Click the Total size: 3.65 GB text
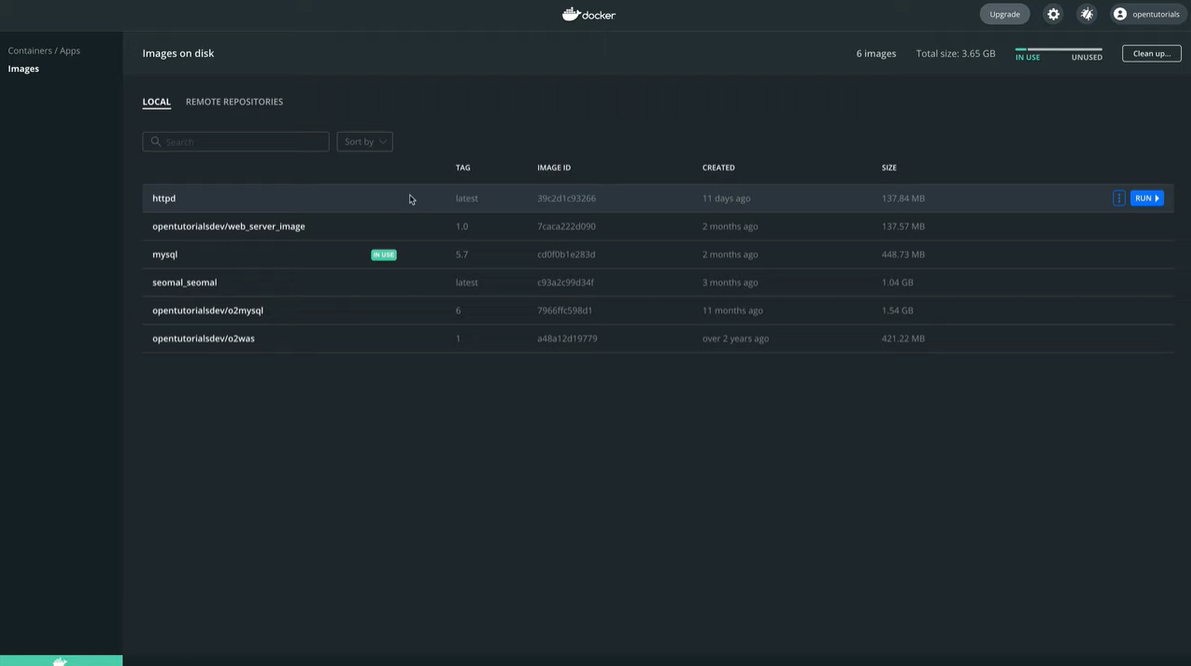 pyautogui.click(x=956, y=54)
